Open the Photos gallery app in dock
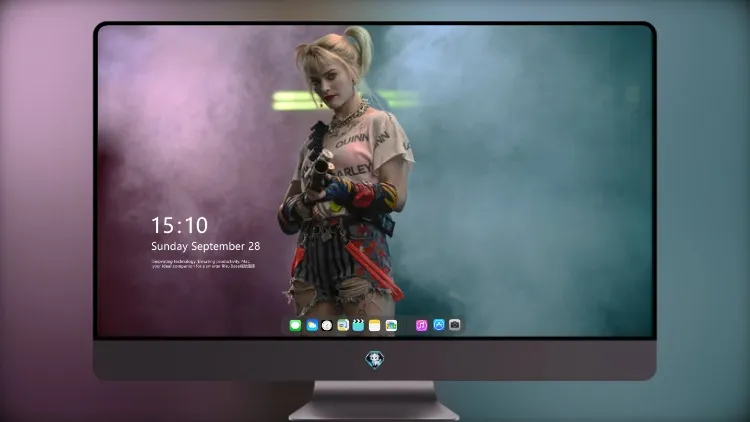 pyautogui.click(x=391, y=325)
